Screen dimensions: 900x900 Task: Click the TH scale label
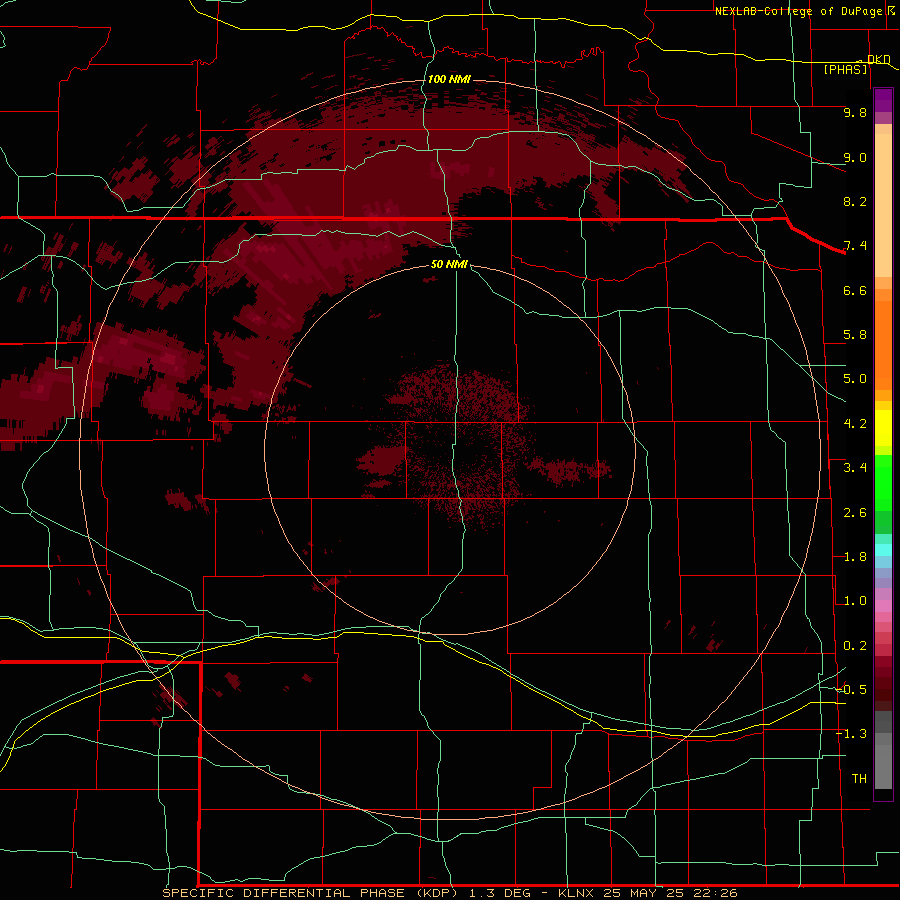pyautogui.click(x=859, y=779)
